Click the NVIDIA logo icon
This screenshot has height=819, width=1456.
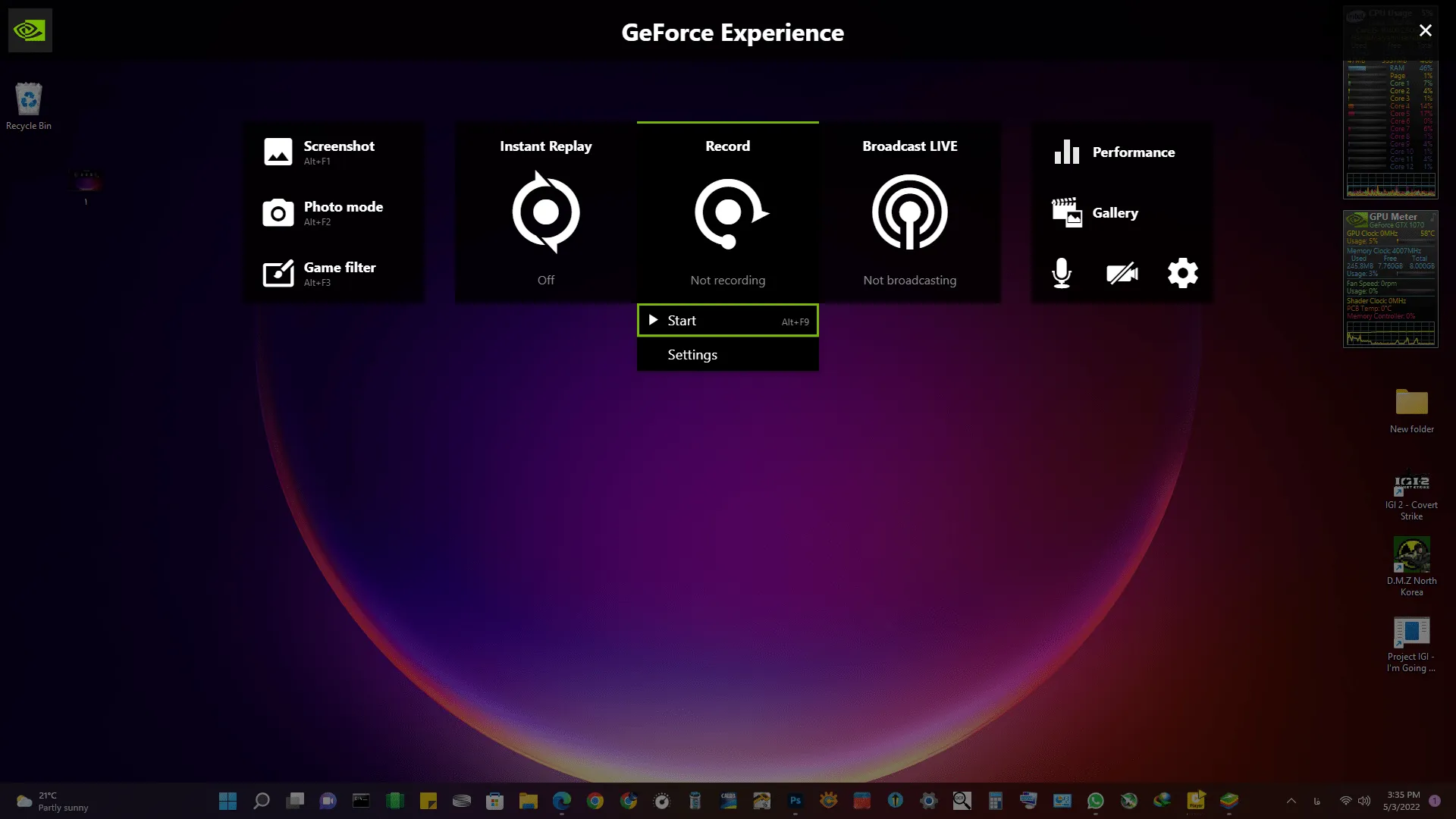tap(30, 30)
